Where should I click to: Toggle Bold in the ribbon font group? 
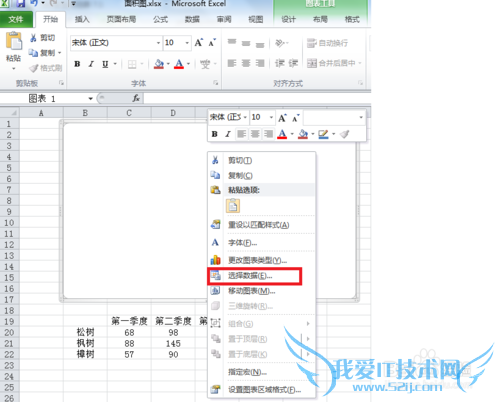coord(77,64)
